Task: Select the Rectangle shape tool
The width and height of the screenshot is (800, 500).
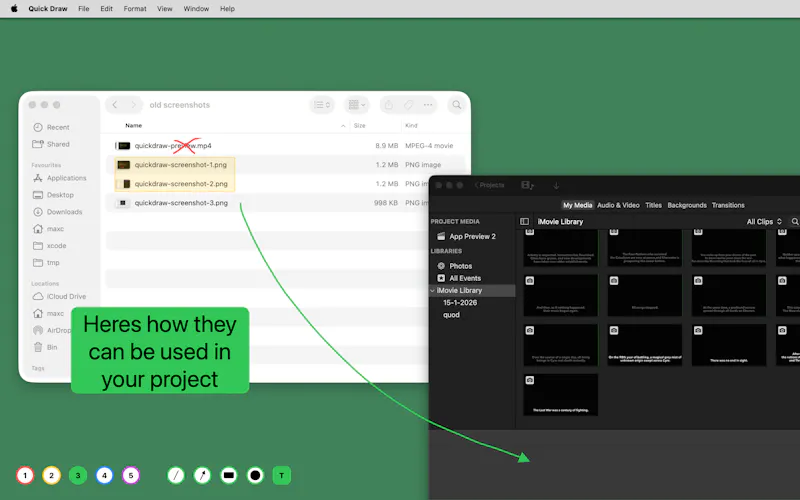Action: 229,476
